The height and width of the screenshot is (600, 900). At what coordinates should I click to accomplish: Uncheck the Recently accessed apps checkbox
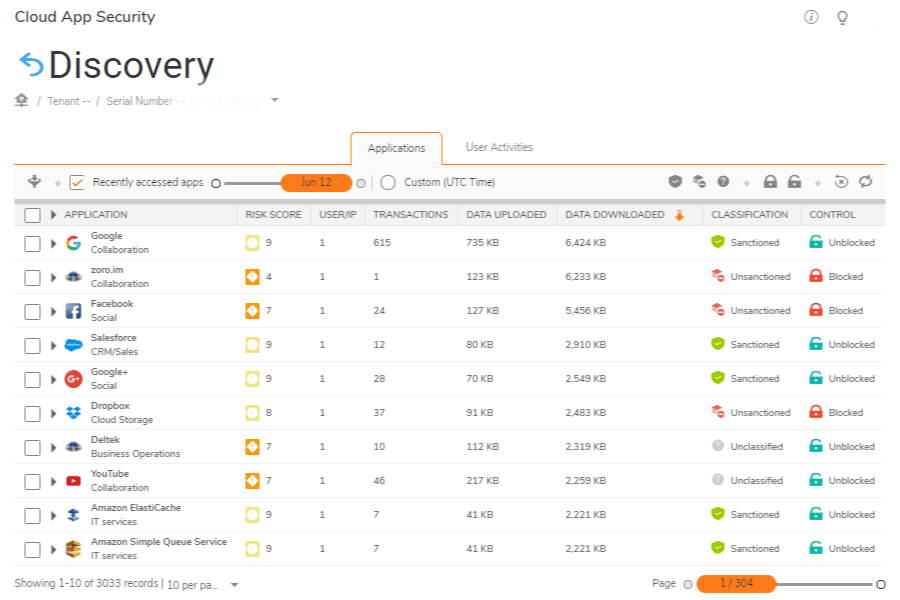[77, 182]
